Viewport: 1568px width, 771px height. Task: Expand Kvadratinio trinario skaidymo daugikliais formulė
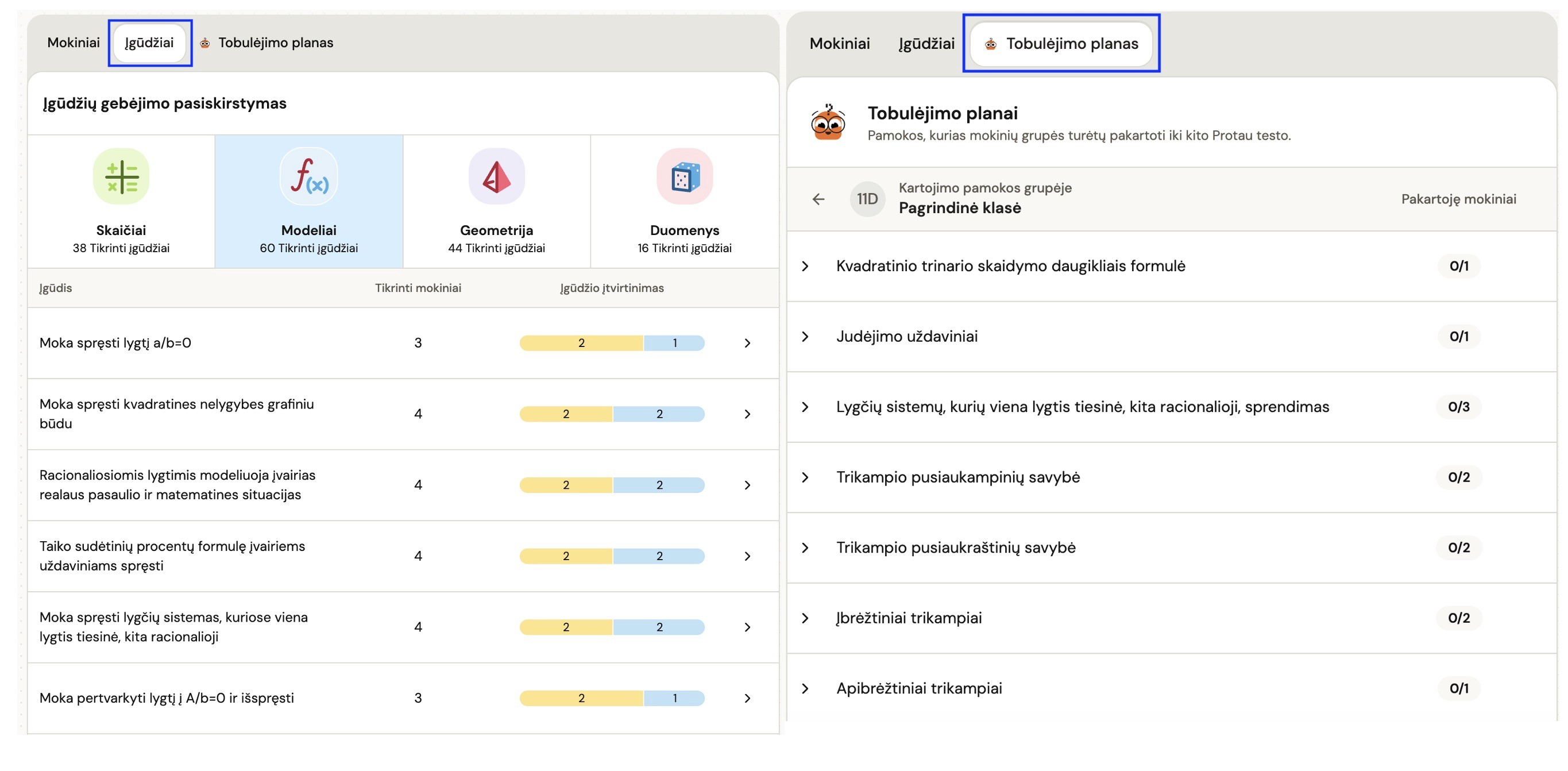pyautogui.click(x=805, y=266)
